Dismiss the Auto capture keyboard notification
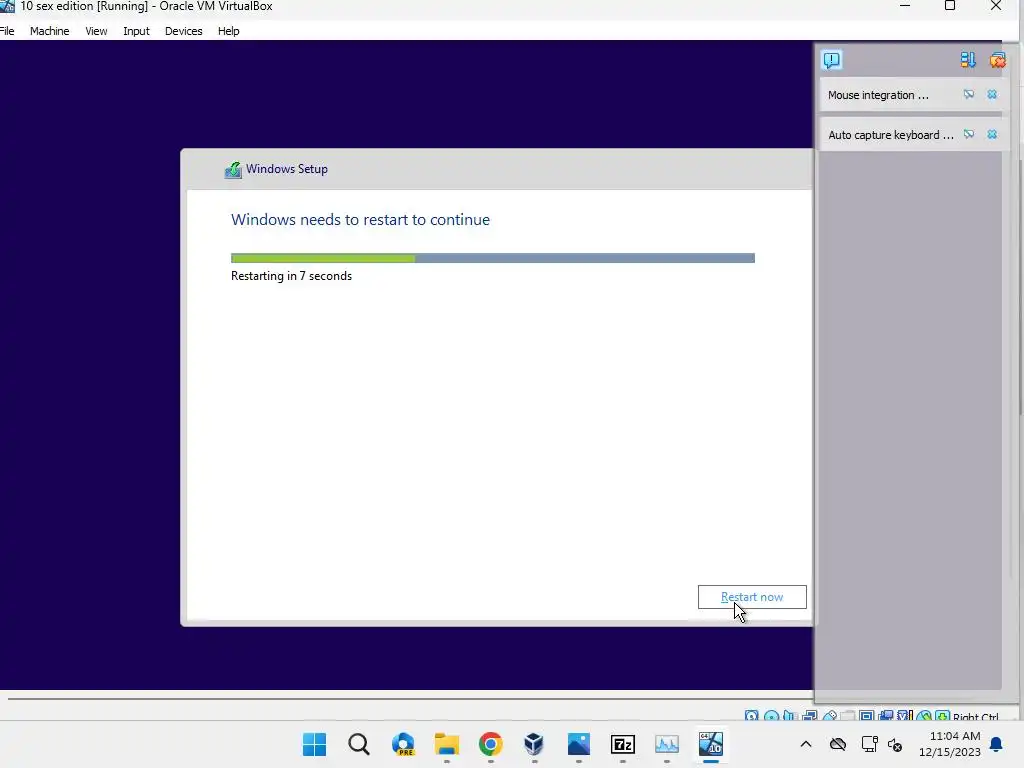Viewport: 1024px width, 768px height. tap(992, 135)
